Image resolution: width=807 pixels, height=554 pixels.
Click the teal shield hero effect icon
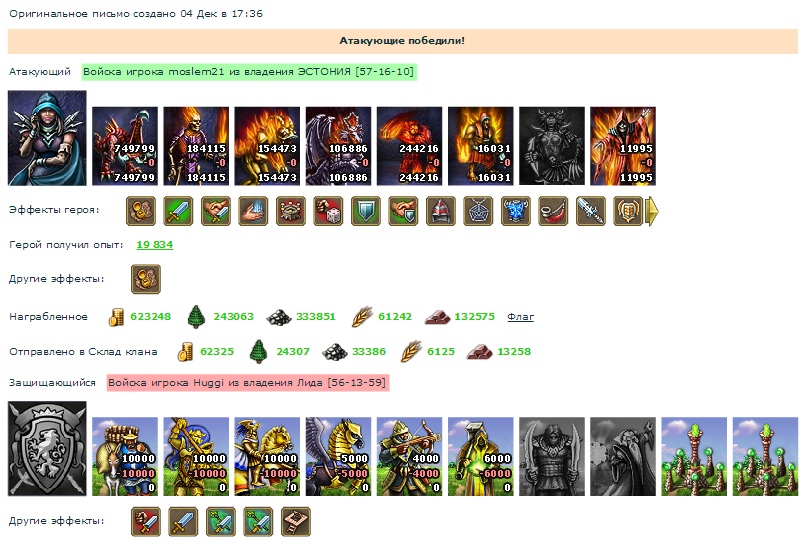point(365,211)
